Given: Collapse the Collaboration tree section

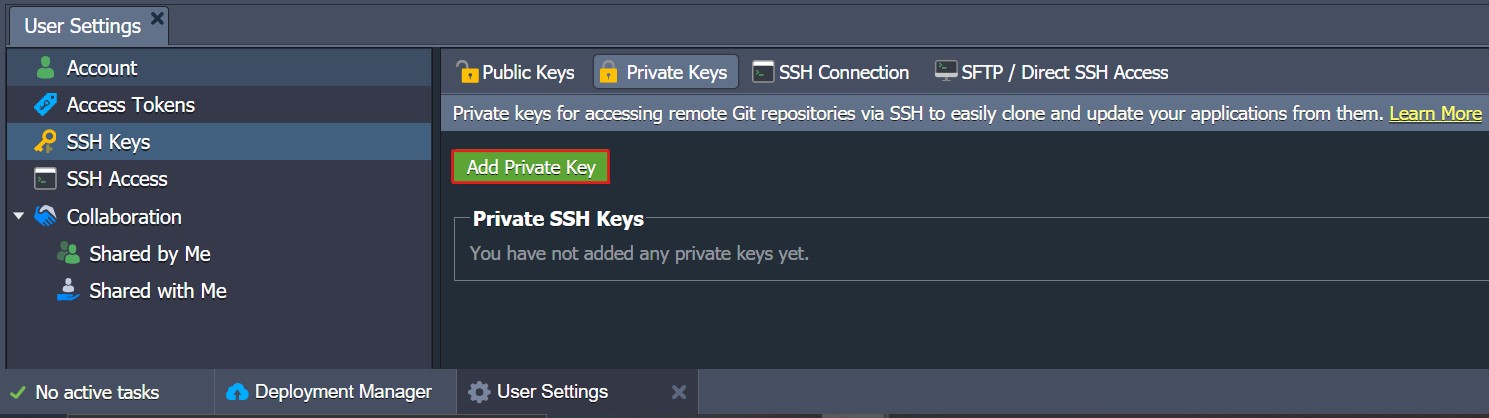Looking at the screenshot, I should [18, 216].
